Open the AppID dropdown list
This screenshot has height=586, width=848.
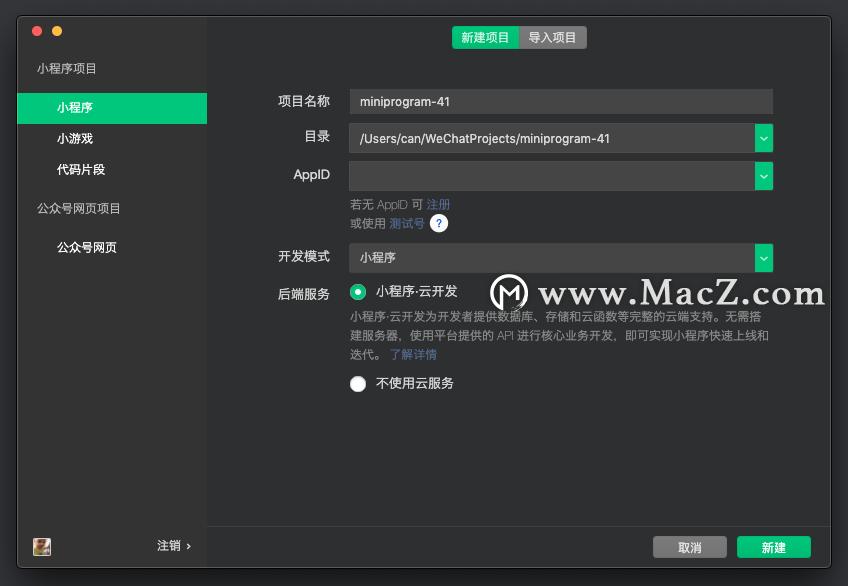click(x=763, y=174)
